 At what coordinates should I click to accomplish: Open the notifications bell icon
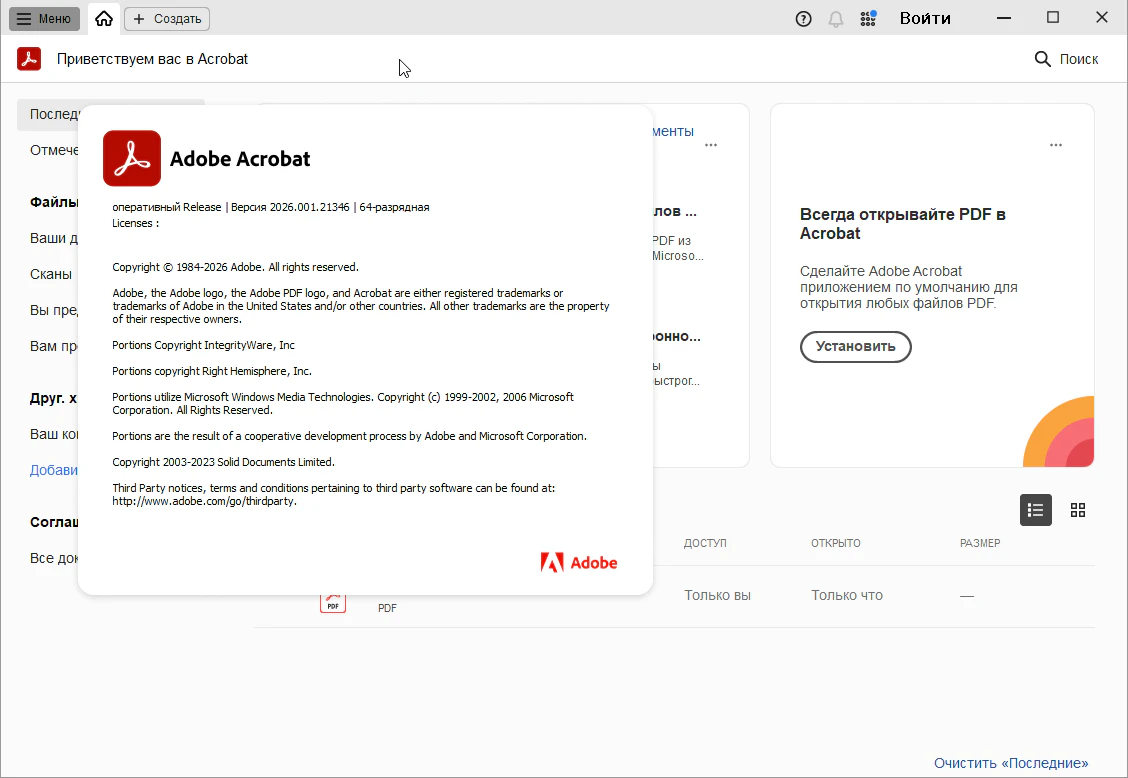836,18
